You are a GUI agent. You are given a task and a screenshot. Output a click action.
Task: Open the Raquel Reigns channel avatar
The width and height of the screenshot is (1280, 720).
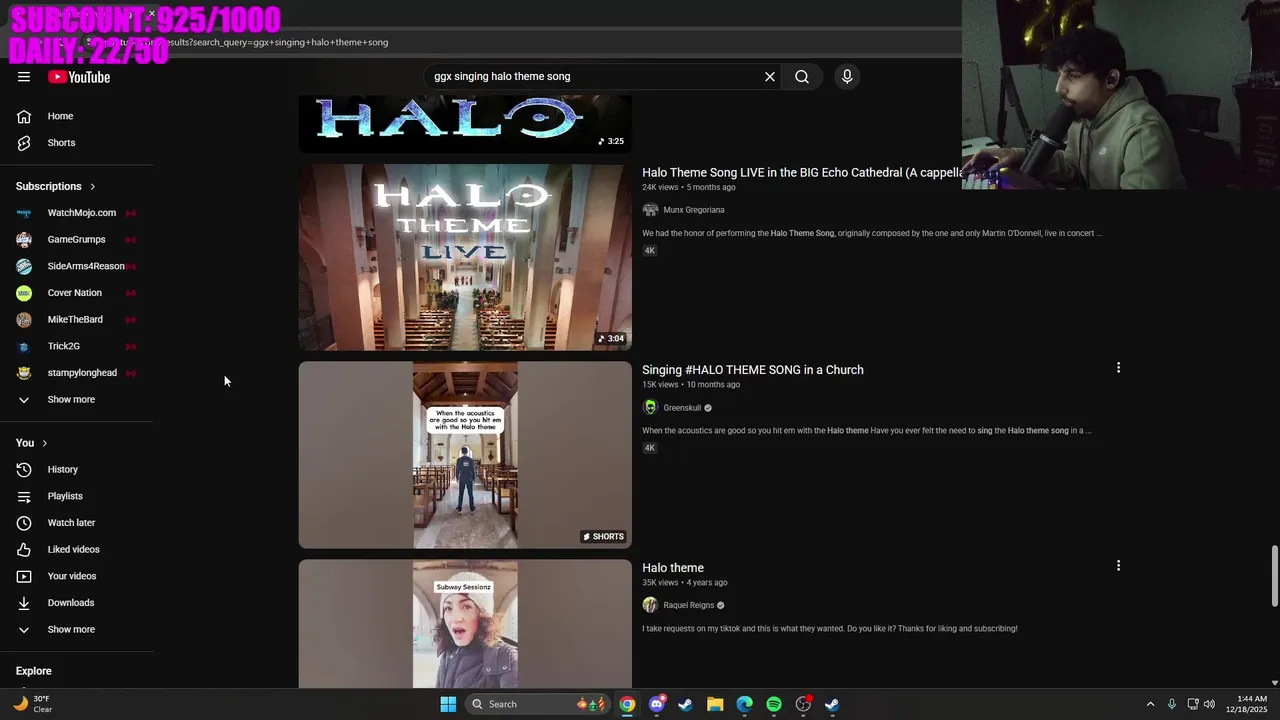(650, 605)
